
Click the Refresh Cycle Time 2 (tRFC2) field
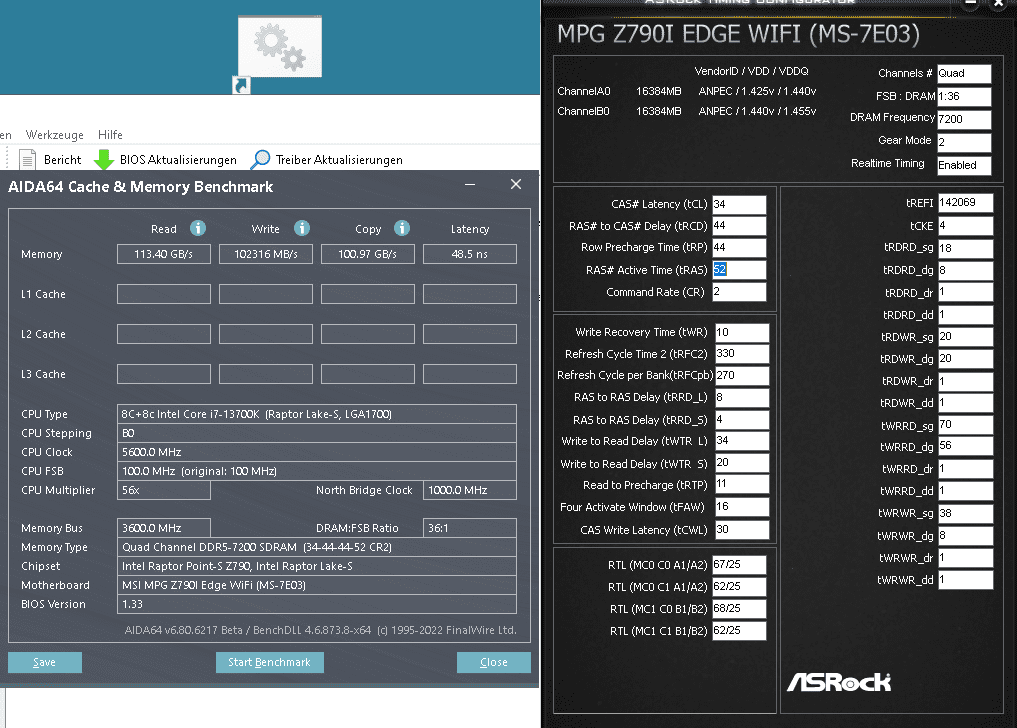[742, 354]
